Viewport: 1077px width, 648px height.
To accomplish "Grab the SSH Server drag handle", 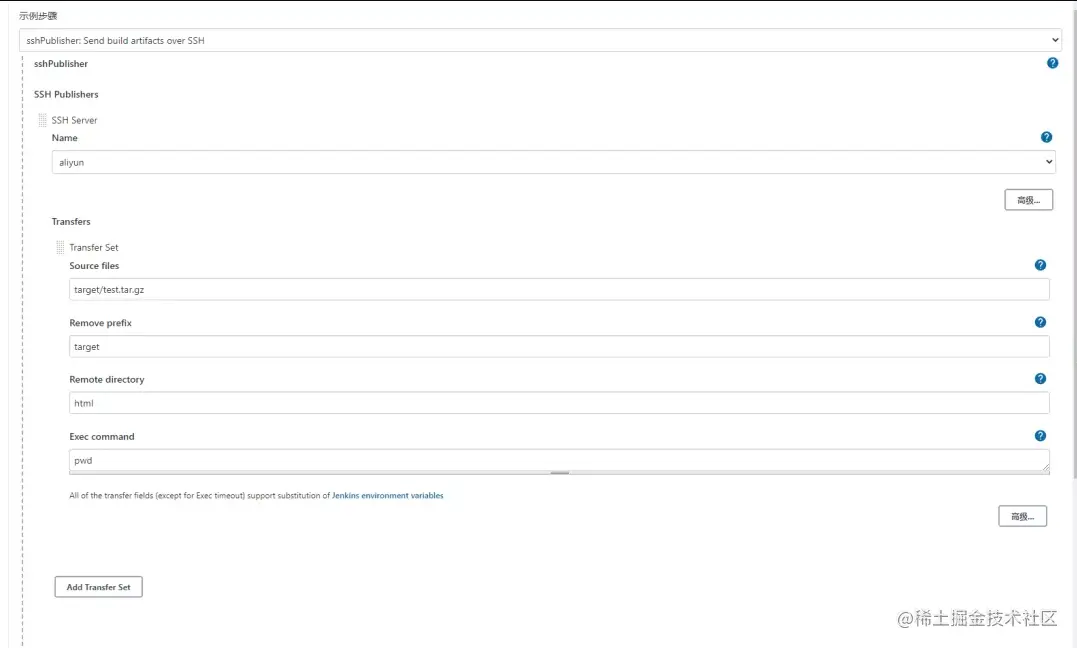I will (x=43, y=120).
